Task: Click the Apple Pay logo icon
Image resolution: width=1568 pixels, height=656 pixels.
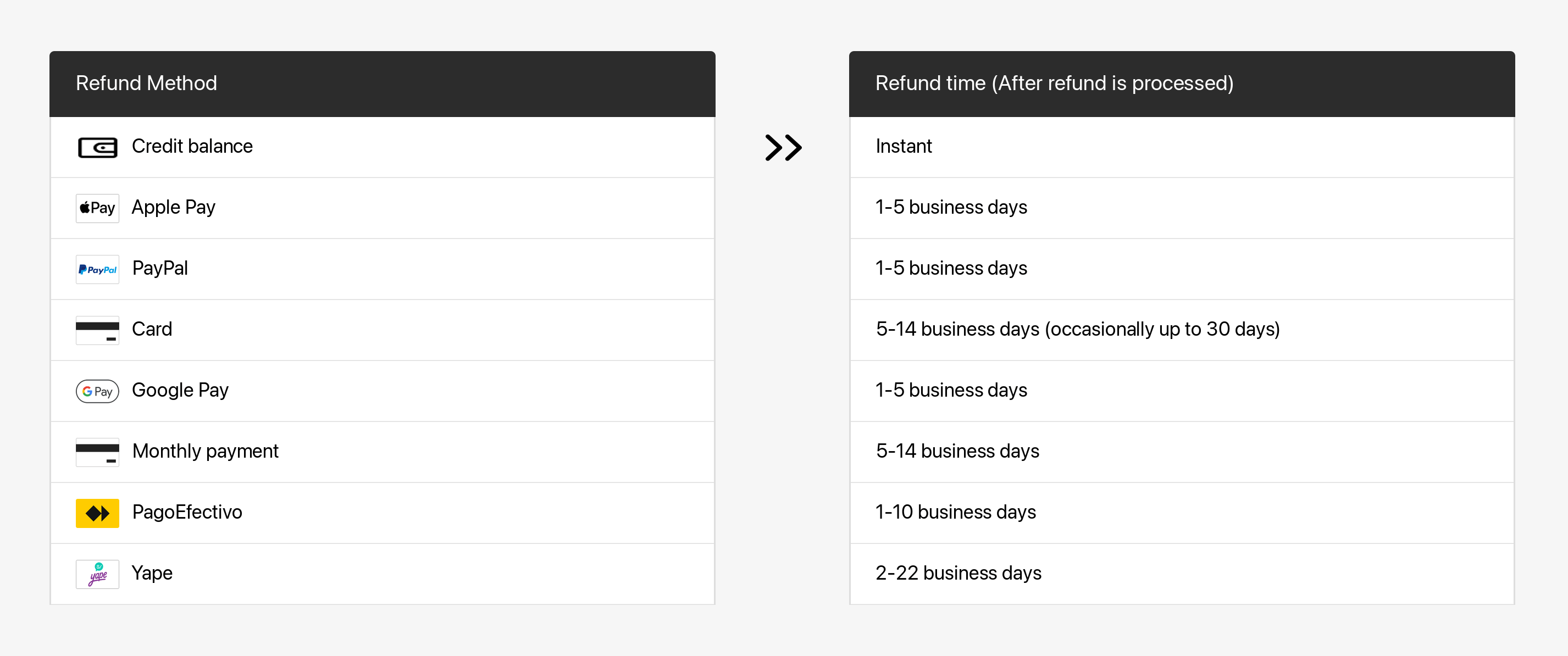Action: pyautogui.click(x=97, y=208)
